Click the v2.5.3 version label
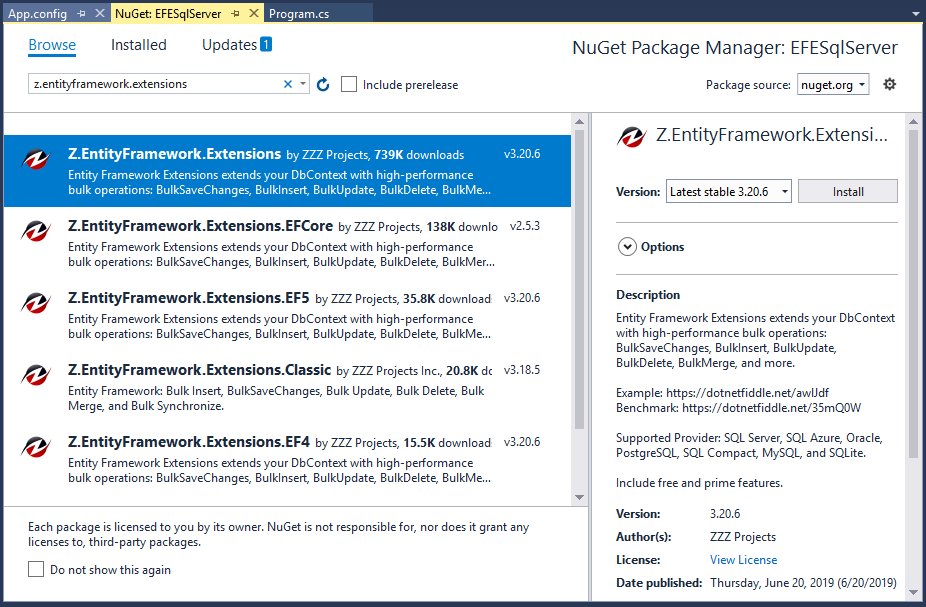The width and height of the screenshot is (926, 607). [x=525, y=226]
